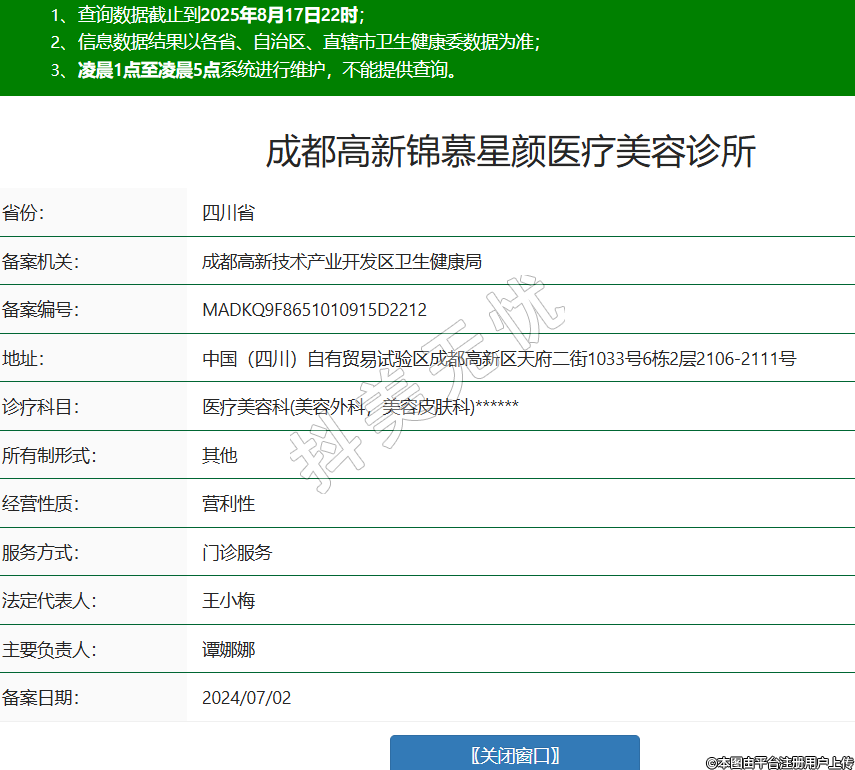Select the ownership value 其他
Screen dimensions: 855x770
pos(220,456)
